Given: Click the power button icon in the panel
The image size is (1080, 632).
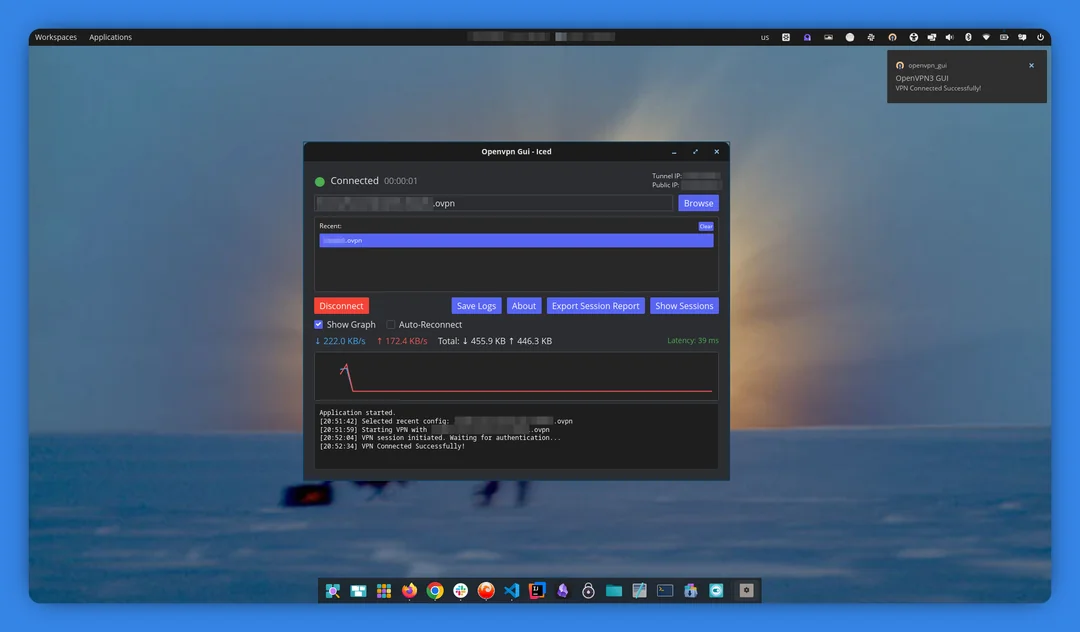Looking at the screenshot, I should pos(1040,37).
